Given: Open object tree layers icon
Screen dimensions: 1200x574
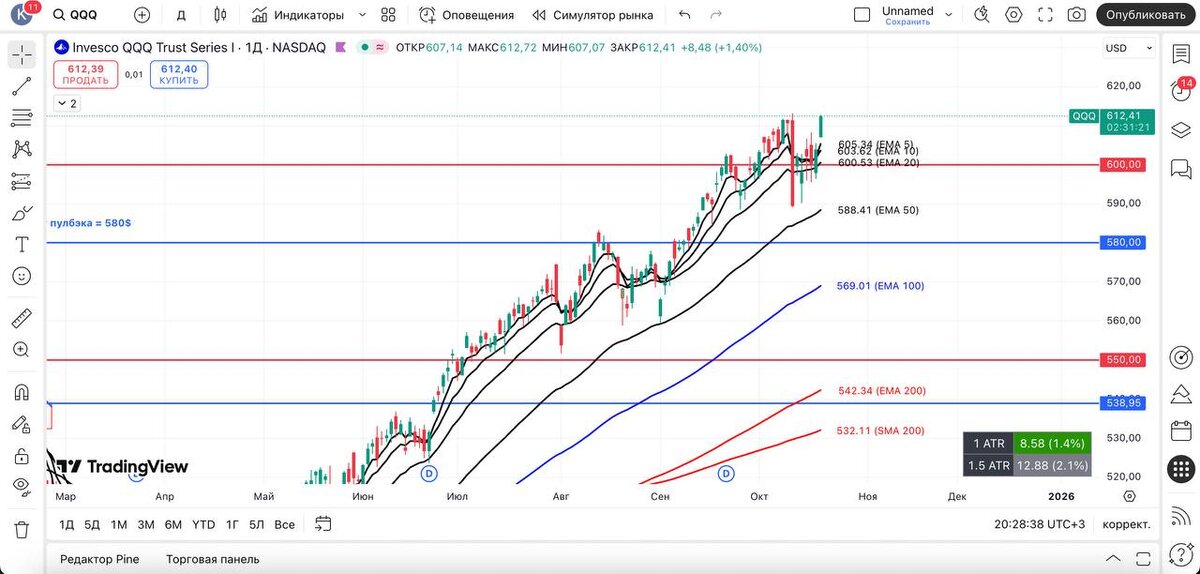Looking at the screenshot, I should coord(1182,129).
